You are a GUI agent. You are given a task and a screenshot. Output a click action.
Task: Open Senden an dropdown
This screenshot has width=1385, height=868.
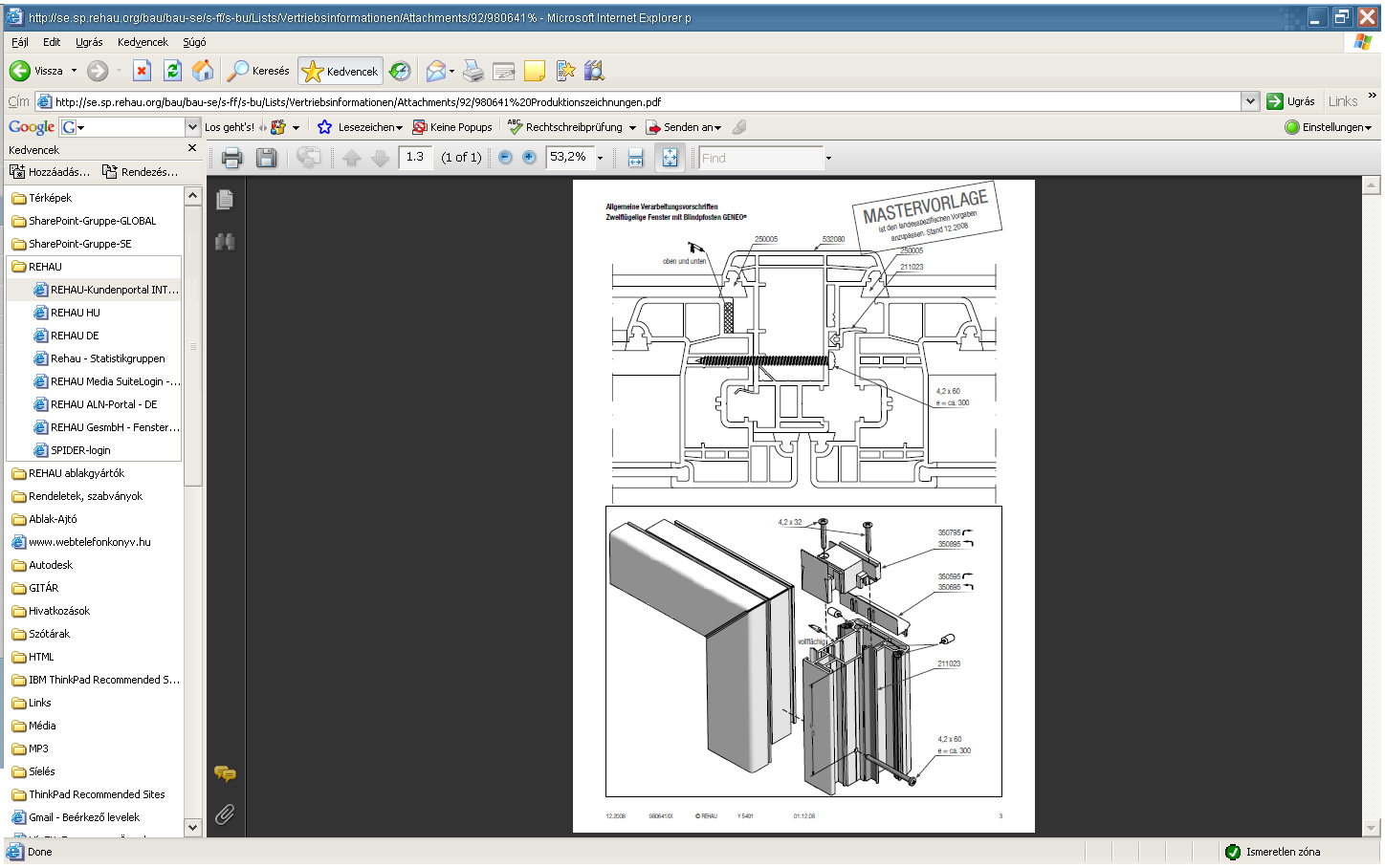click(683, 127)
